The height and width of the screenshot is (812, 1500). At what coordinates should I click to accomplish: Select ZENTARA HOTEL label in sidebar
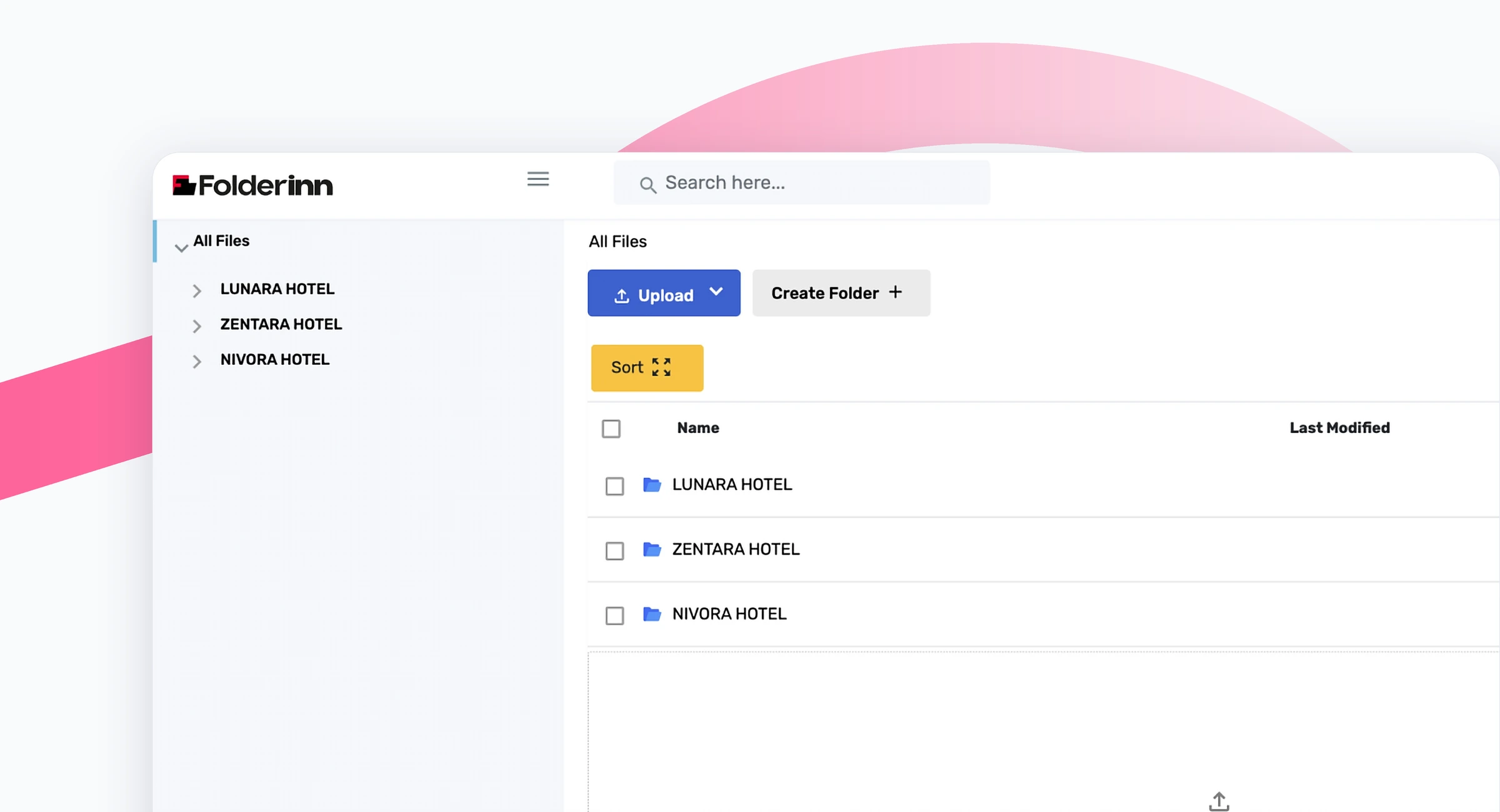[281, 324]
